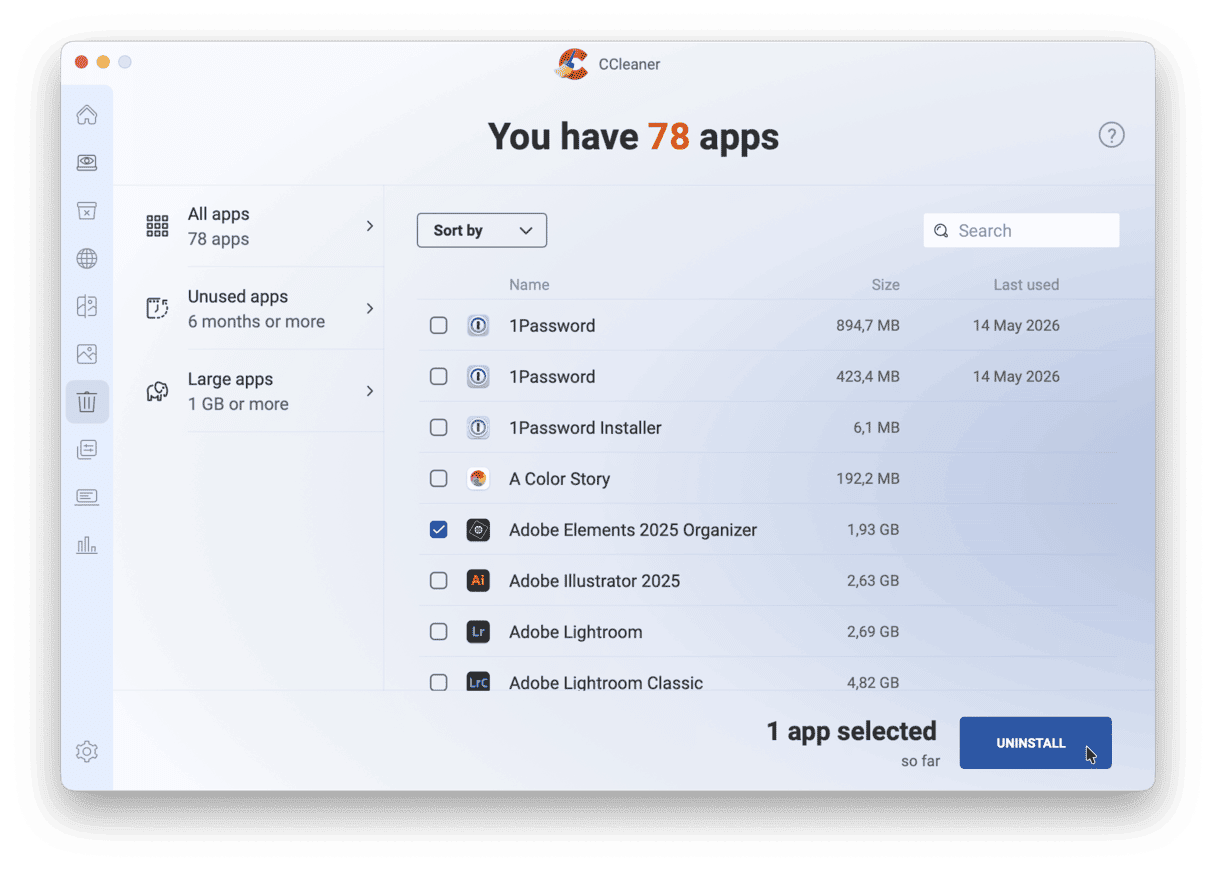Open settings gear in the sidebar

pyautogui.click(x=87, y=751)
